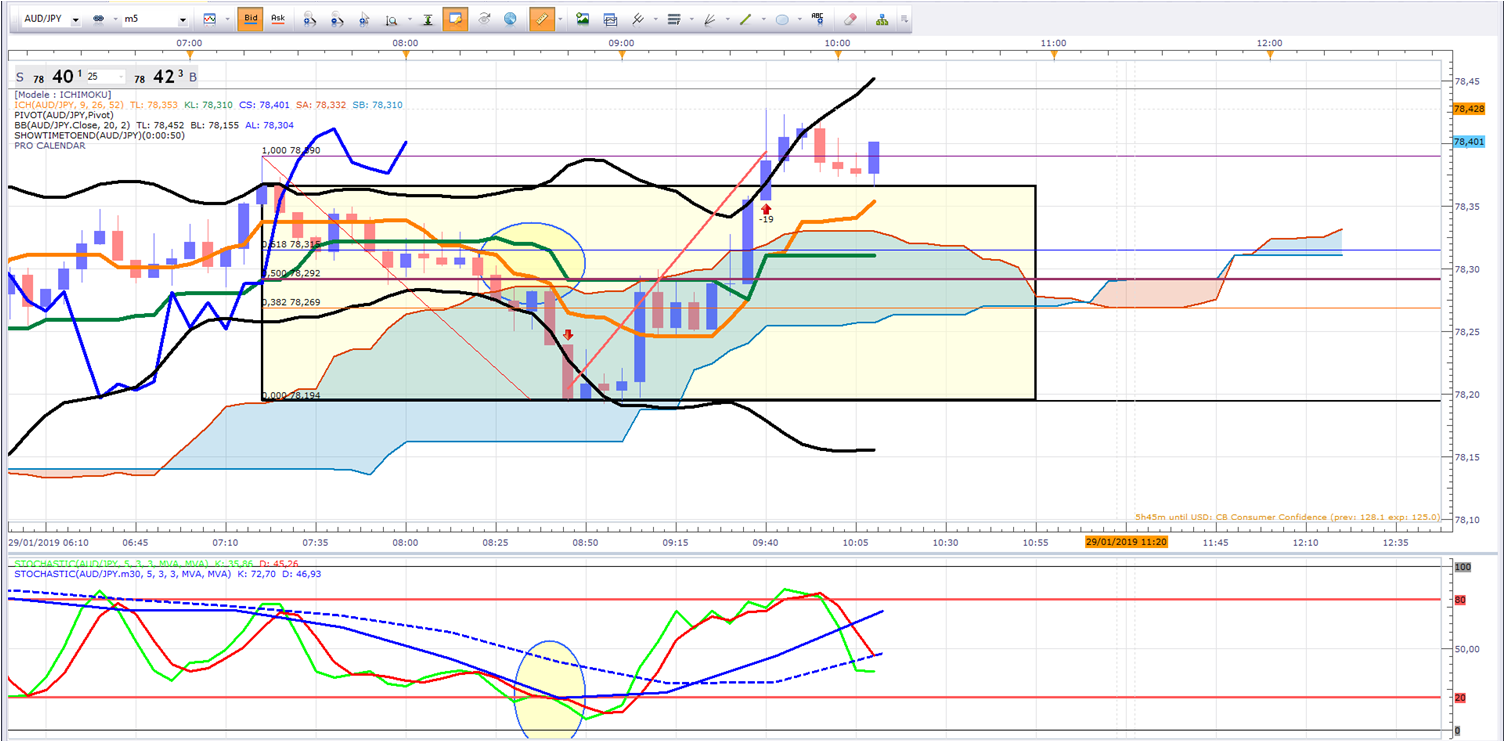Click the add picture icon
Viewport: 1505px width, 742px height.
pyautogui.click(x=583, y=19)
